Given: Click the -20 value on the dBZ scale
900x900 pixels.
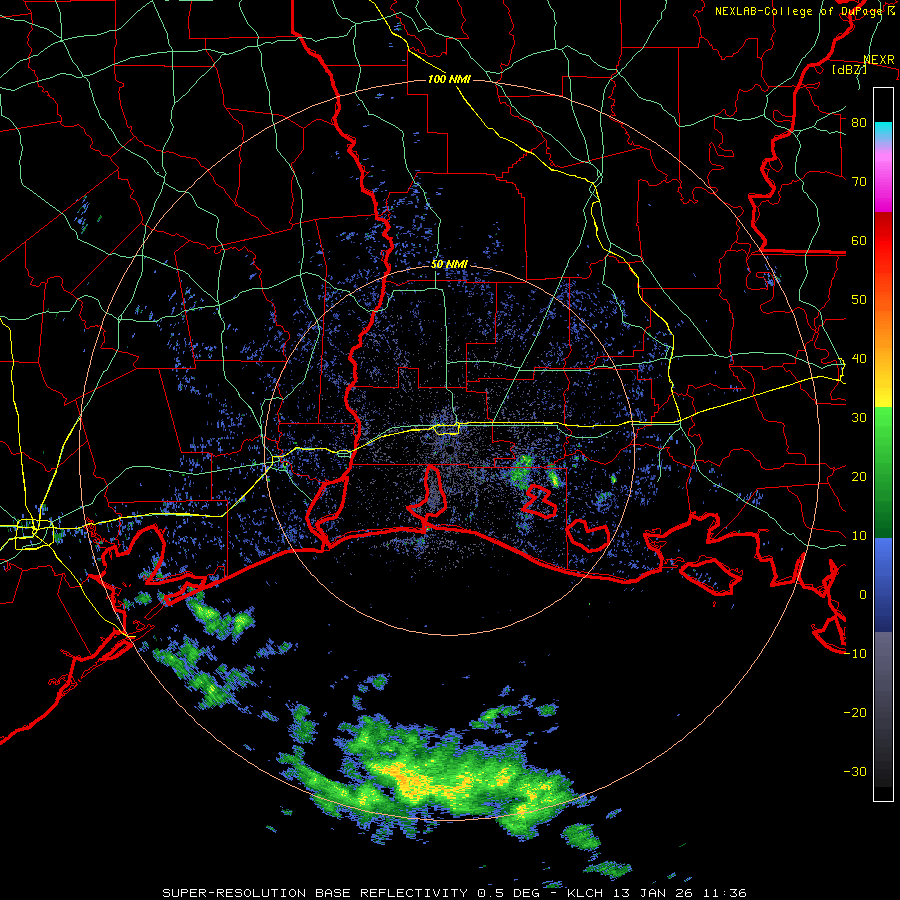Looking at the screenshot, I should (x=855, y=713).
